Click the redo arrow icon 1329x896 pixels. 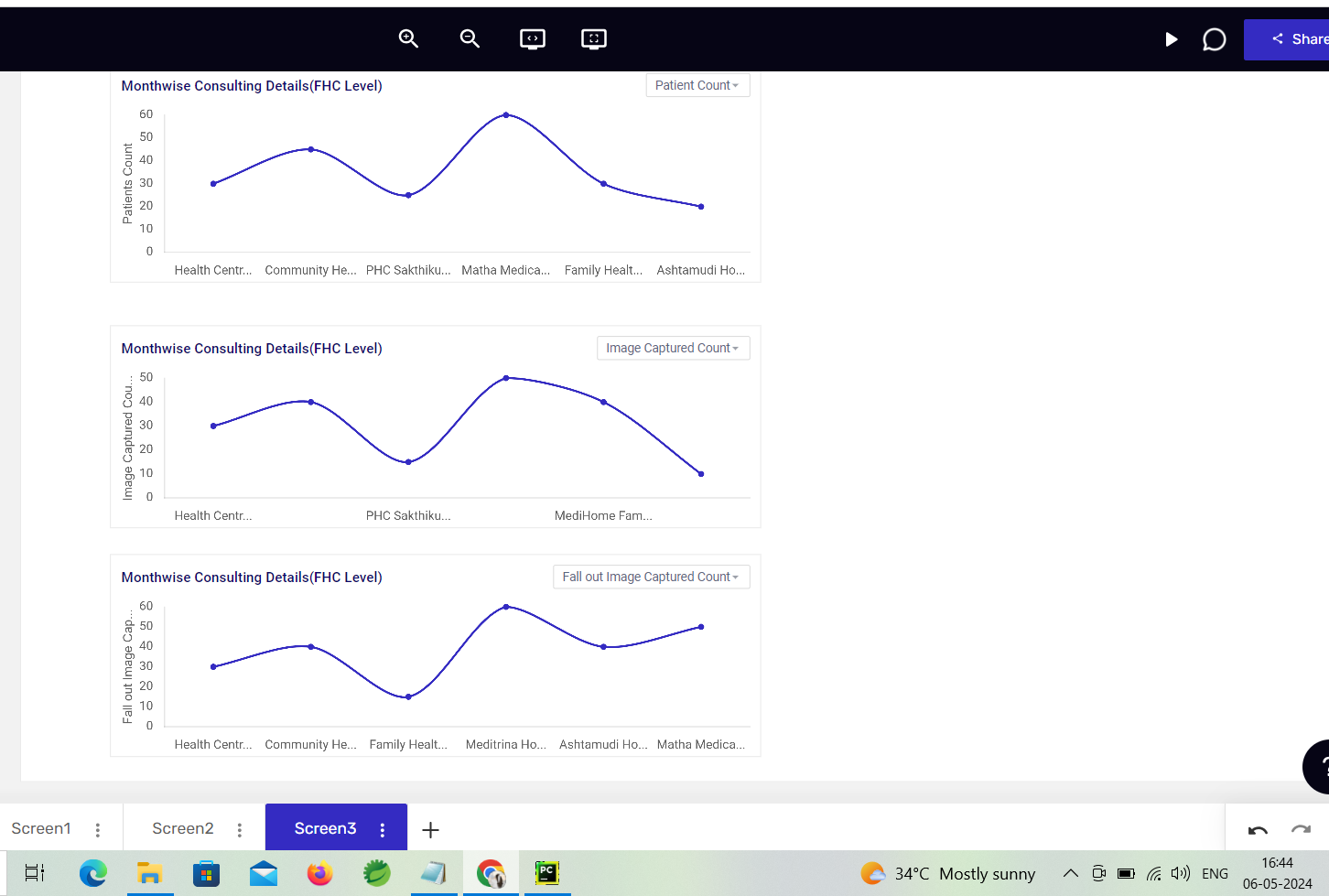click(x=1301, y=830)
